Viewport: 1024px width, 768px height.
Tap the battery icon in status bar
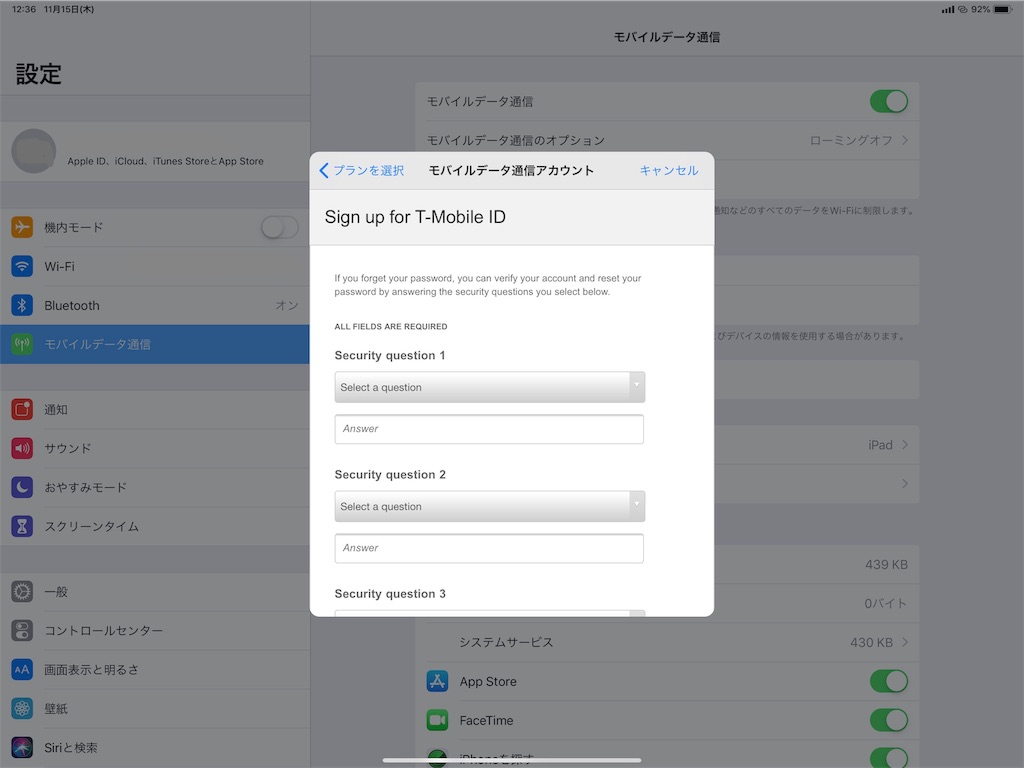1004,9
